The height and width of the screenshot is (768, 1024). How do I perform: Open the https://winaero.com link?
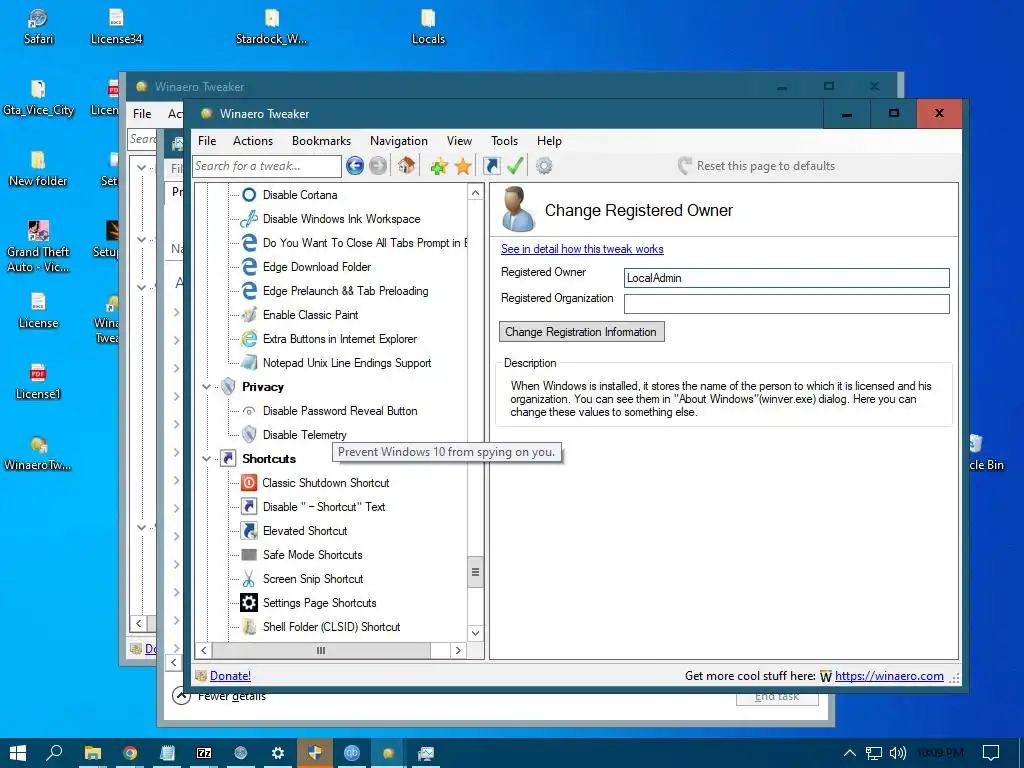[x=889, y=676]
